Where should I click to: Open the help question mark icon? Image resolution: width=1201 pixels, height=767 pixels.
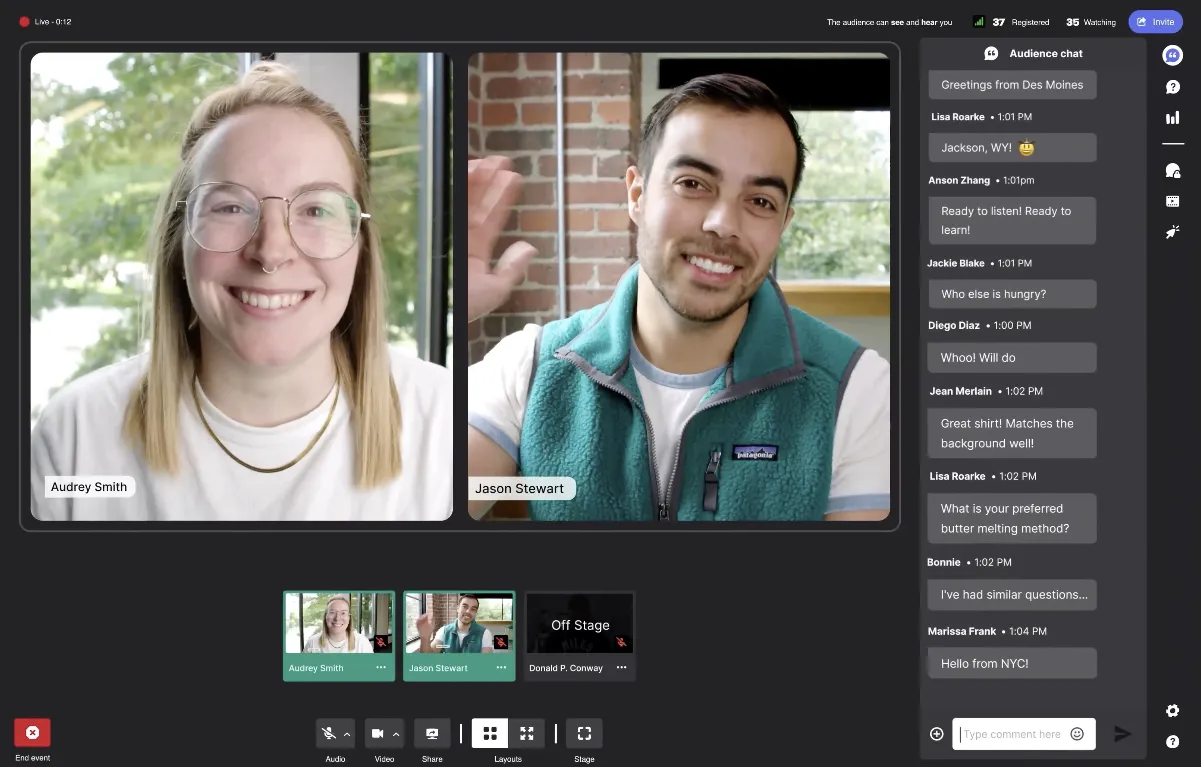[1173, 742]
